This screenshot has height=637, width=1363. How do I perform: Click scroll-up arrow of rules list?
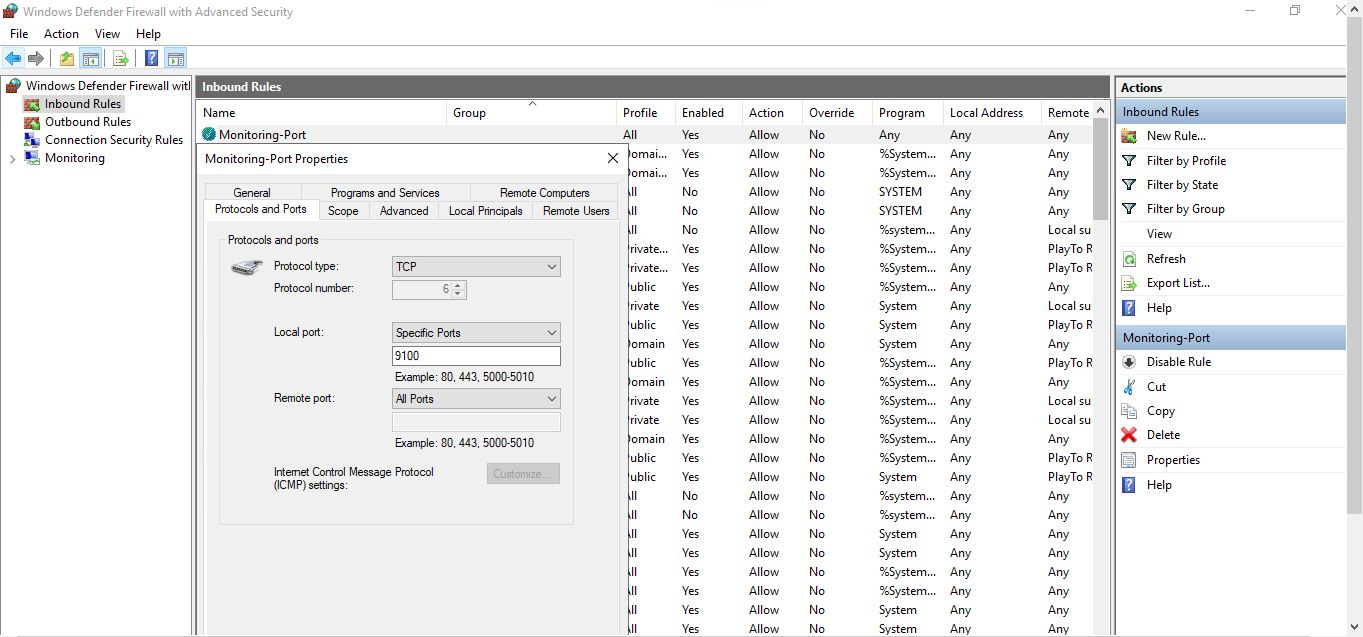click(1101, 111)
